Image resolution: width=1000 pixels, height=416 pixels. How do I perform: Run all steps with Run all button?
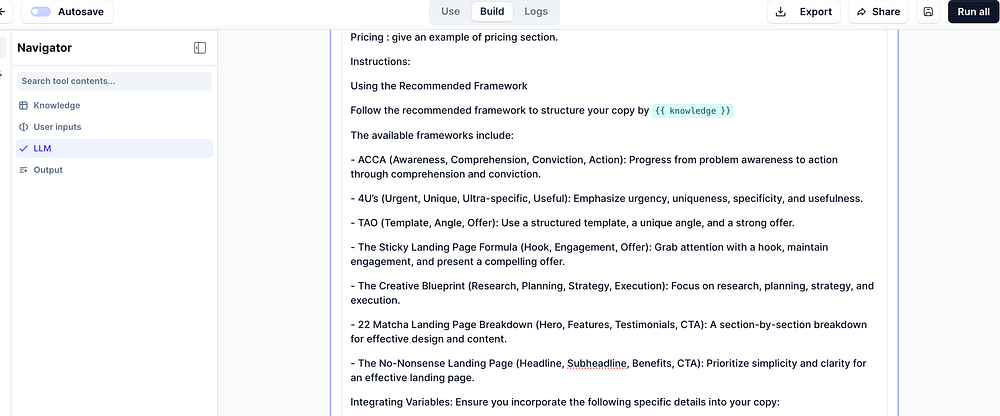coord(973,11)
